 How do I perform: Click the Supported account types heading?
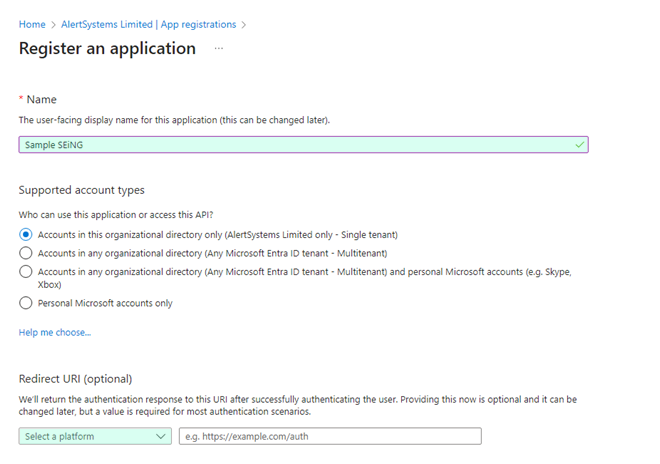pos(81,190)
